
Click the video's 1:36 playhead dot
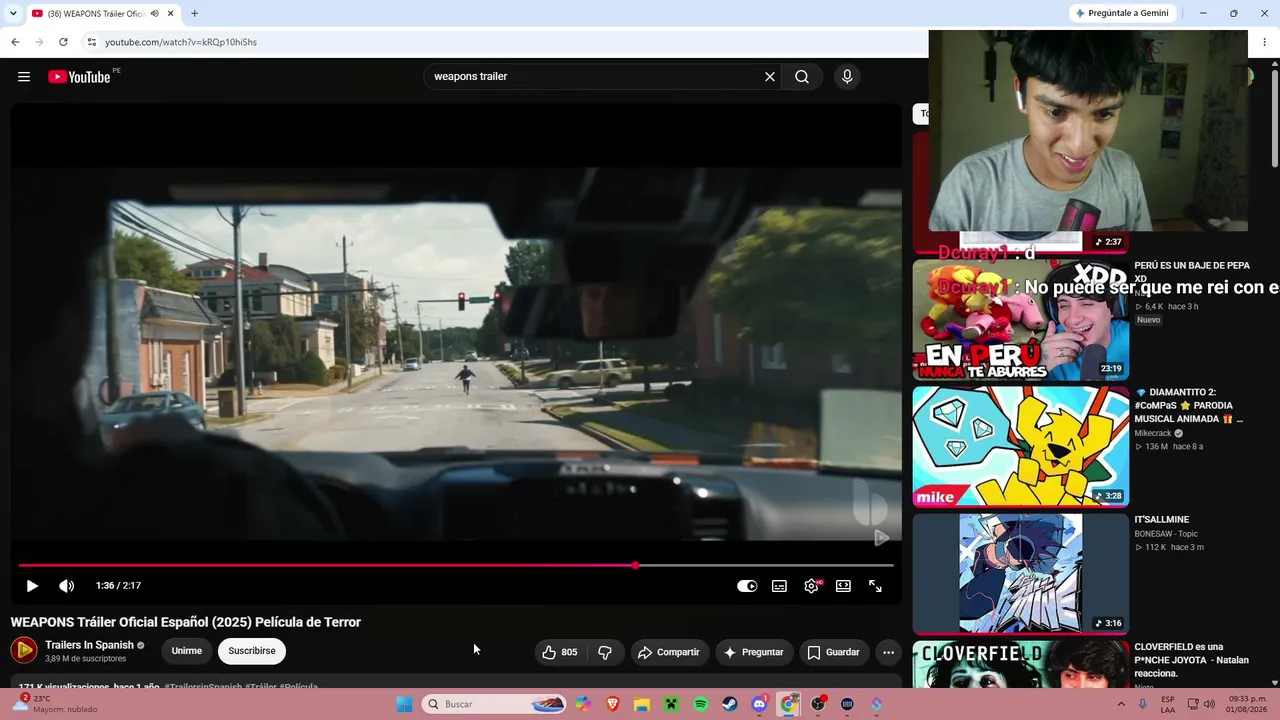tap(635, 566)
